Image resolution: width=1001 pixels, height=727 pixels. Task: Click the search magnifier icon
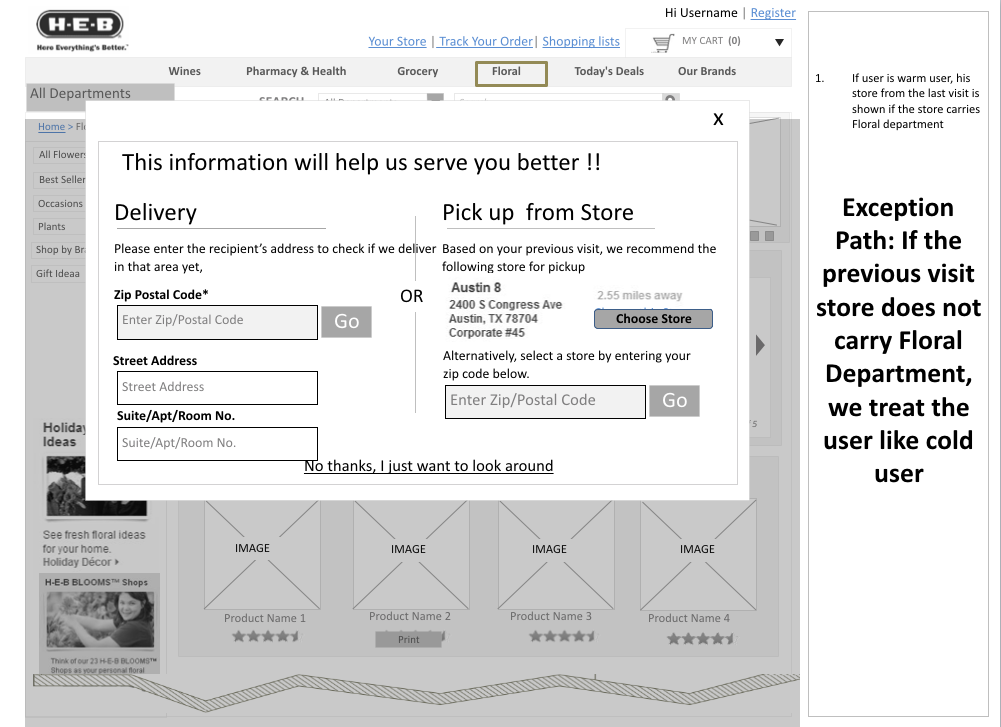point(670,99)
